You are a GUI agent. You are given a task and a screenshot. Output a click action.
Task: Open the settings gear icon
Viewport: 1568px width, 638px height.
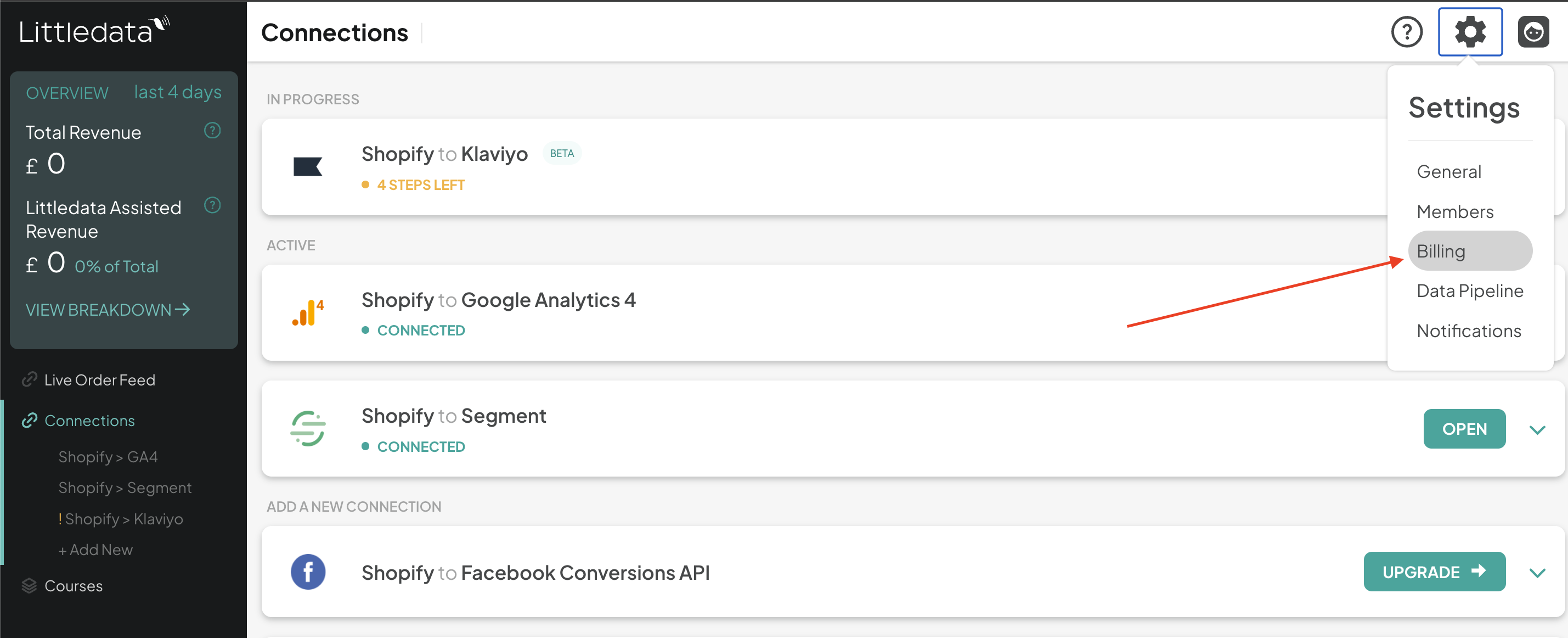[x=1470, y=32]
